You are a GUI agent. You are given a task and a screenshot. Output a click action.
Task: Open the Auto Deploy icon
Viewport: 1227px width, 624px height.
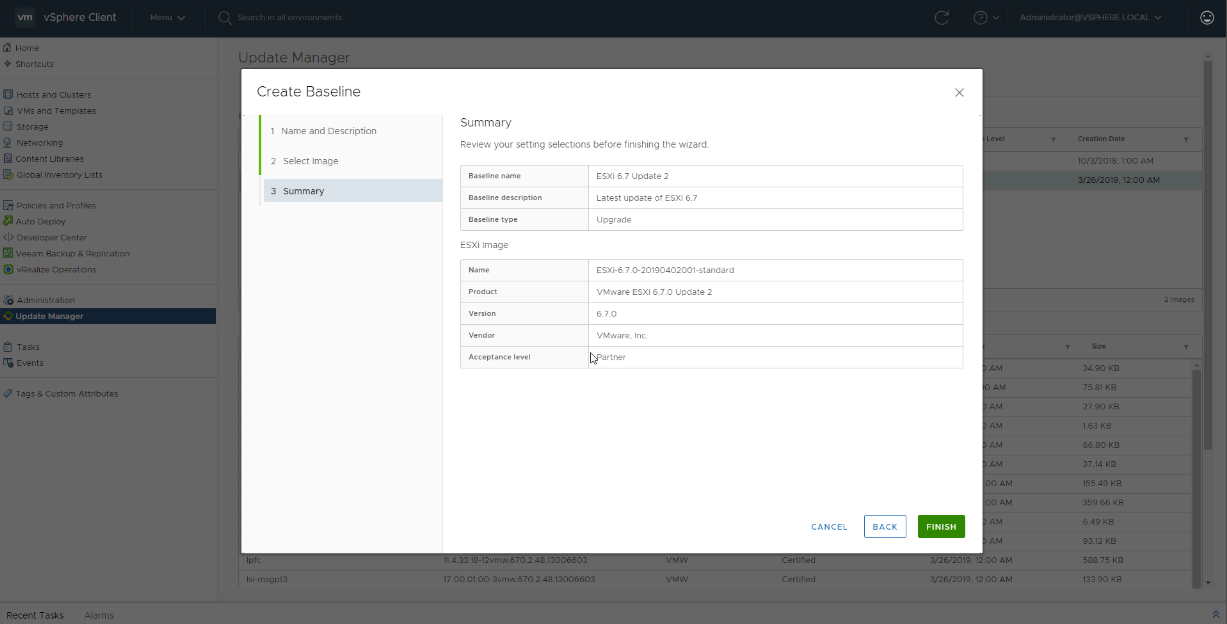pos(7,221)
